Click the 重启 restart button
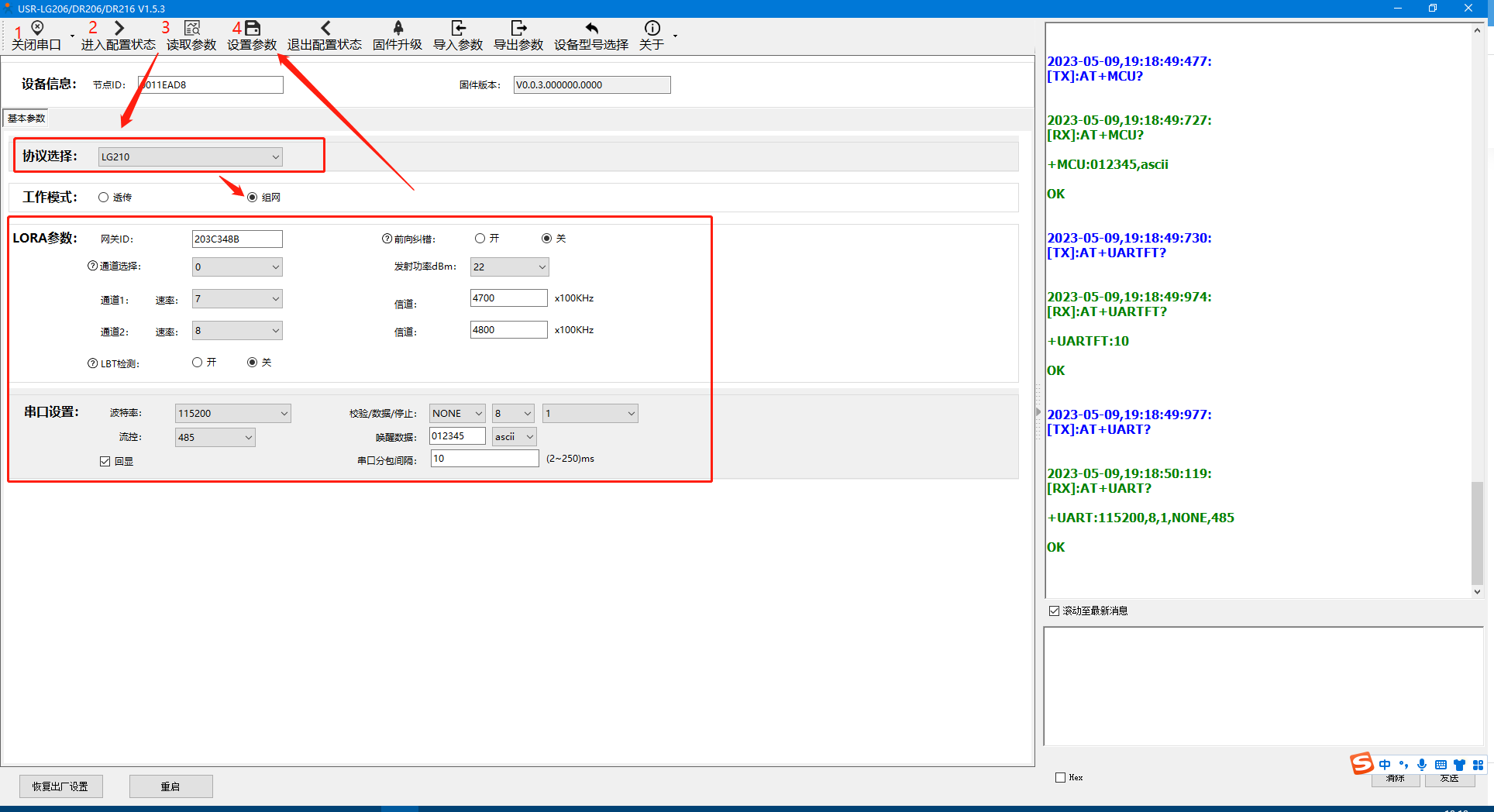1494x812 pixels. pyautogui.click(x=170, y=786)
